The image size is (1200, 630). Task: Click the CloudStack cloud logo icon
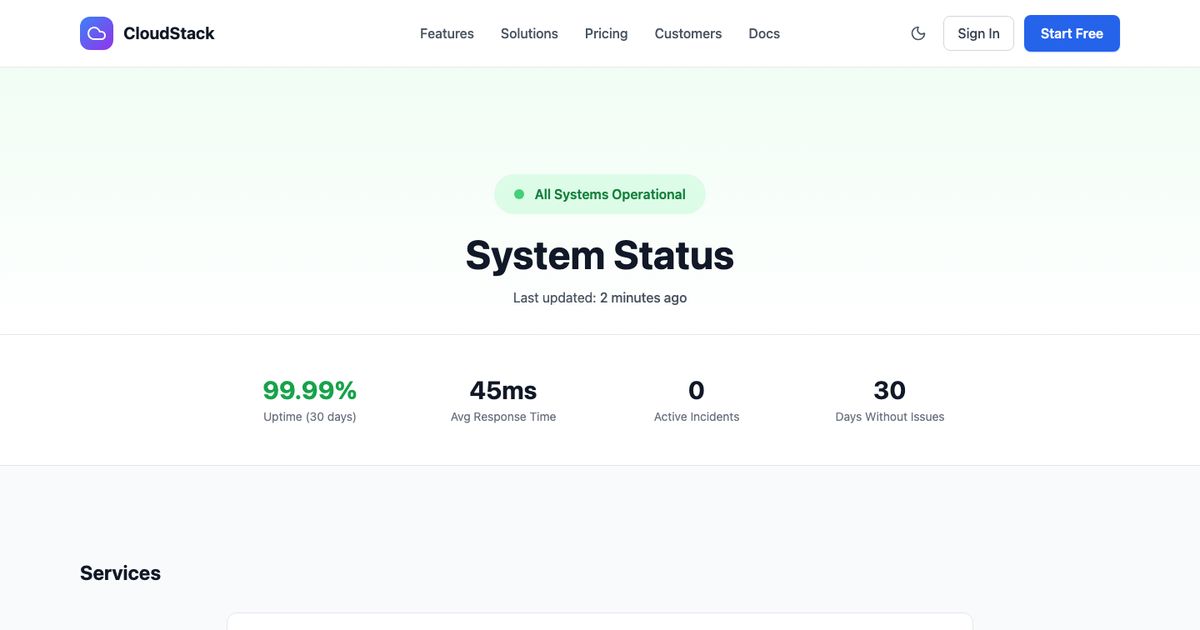(x=97, y=33)
